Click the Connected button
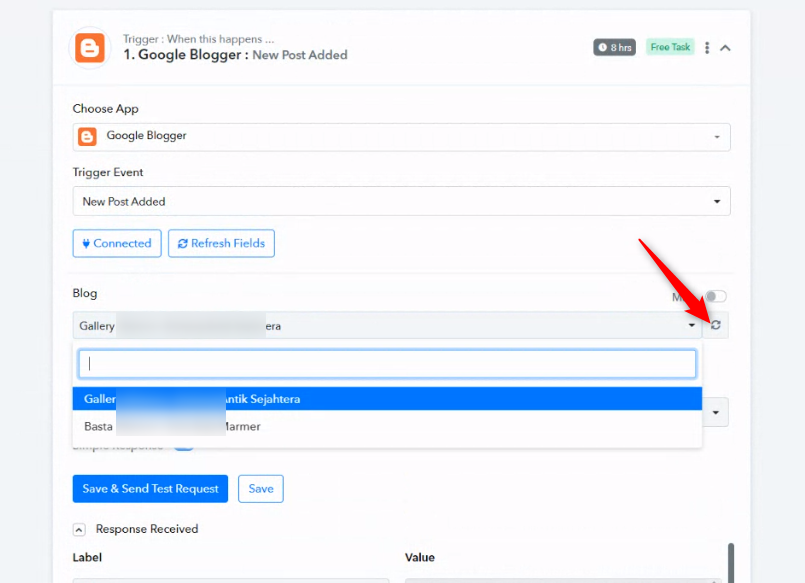The height and width of the screenshot is (583, 805). click(x=117, y=243)
